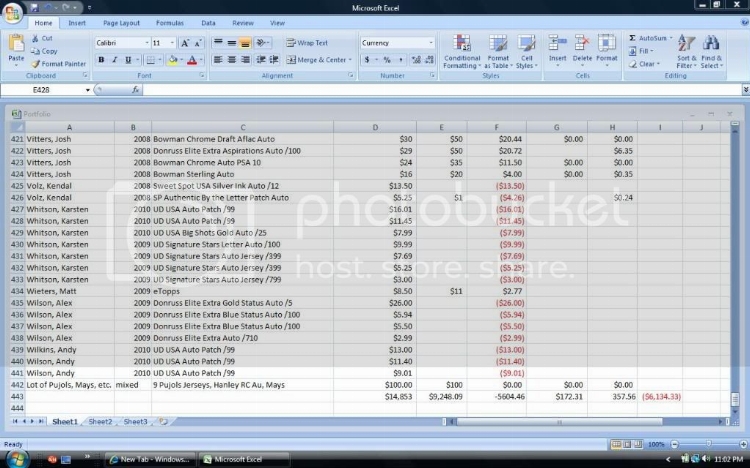
Task: Decrease font size with Shrink Font icon
Action: click(198, 43)
